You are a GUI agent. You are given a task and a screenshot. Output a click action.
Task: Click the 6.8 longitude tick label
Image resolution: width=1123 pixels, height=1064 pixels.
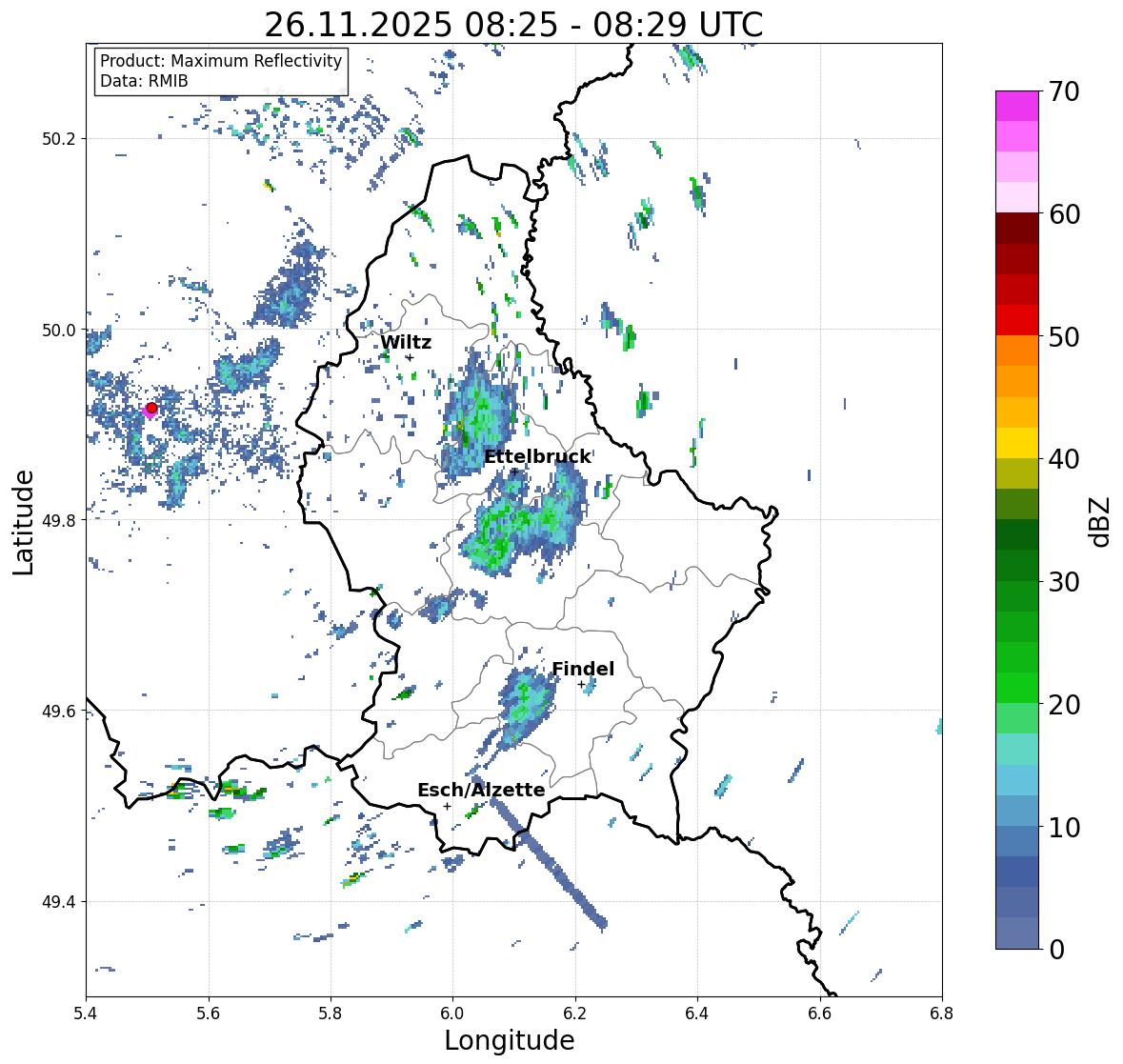coord(942,1013)
